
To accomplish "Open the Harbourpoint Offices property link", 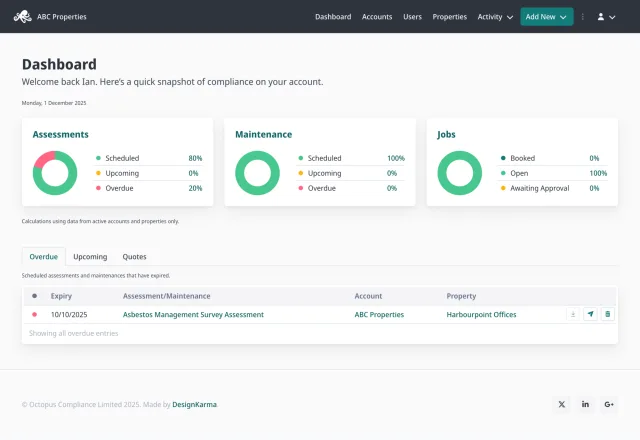I will [x=481, y=315].
